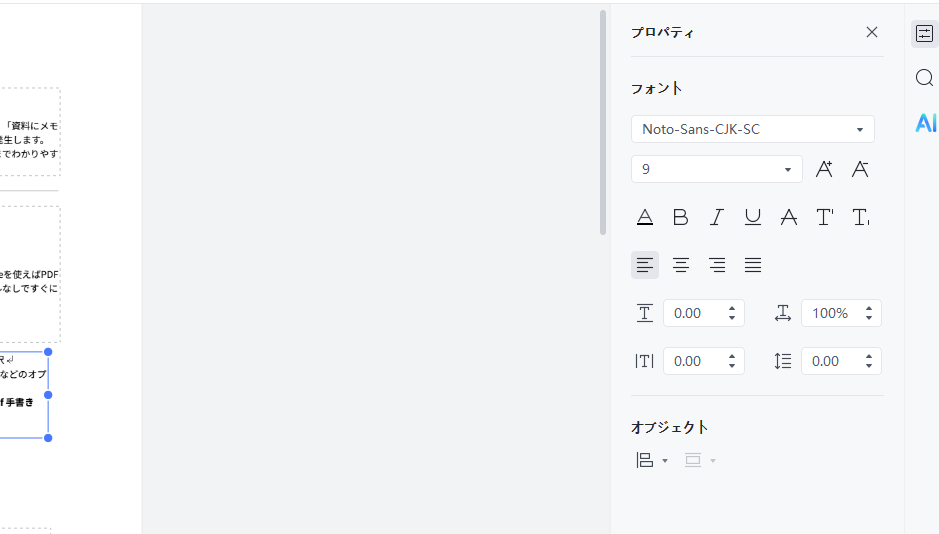The height and width of the screenshot is (534, 939).
Task: Click the プロパティ panel title
Action: pyautogui.click(x=662, y=33)
